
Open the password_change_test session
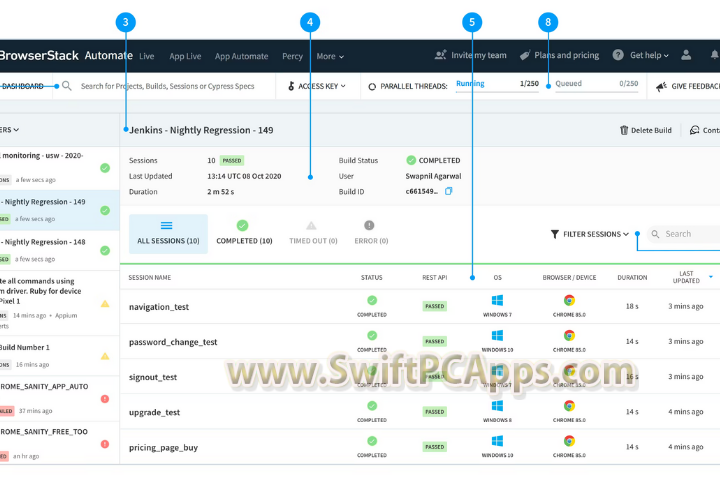(x=173, y=342)
